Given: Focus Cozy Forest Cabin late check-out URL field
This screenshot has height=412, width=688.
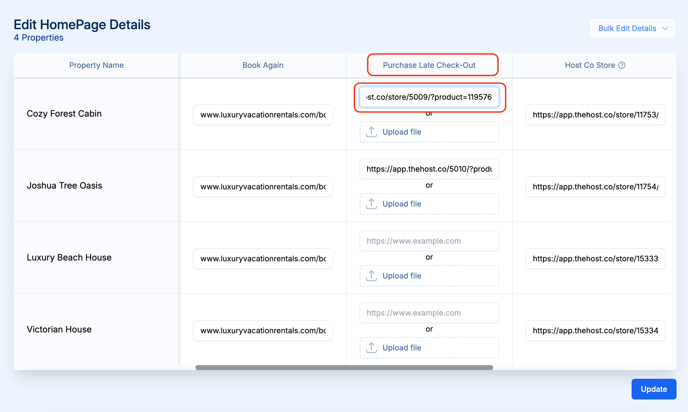Looking at the screenshot, I should pos(429,97).
